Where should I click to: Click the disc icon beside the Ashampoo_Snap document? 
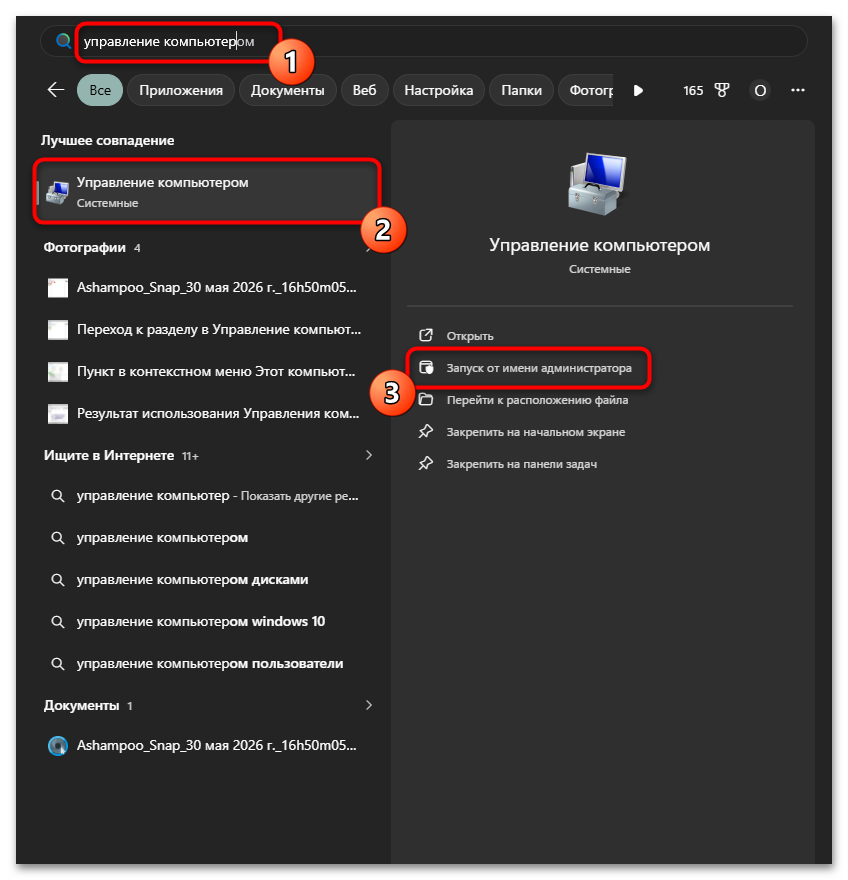(x=58, y=746)
